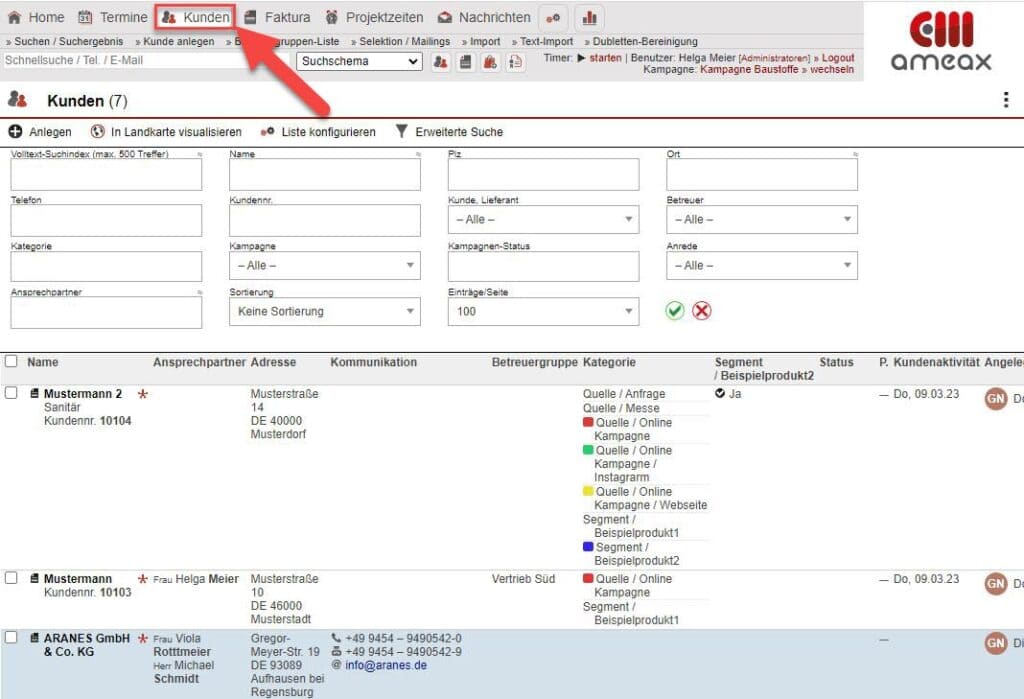
Task: Click the contacts icon next to the Suchschema dropdown
Action: (441, 62)
